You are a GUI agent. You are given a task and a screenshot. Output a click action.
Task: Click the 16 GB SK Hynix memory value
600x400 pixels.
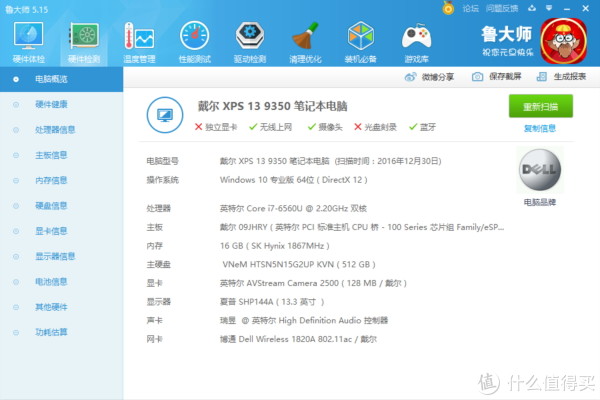coord(274,246)
